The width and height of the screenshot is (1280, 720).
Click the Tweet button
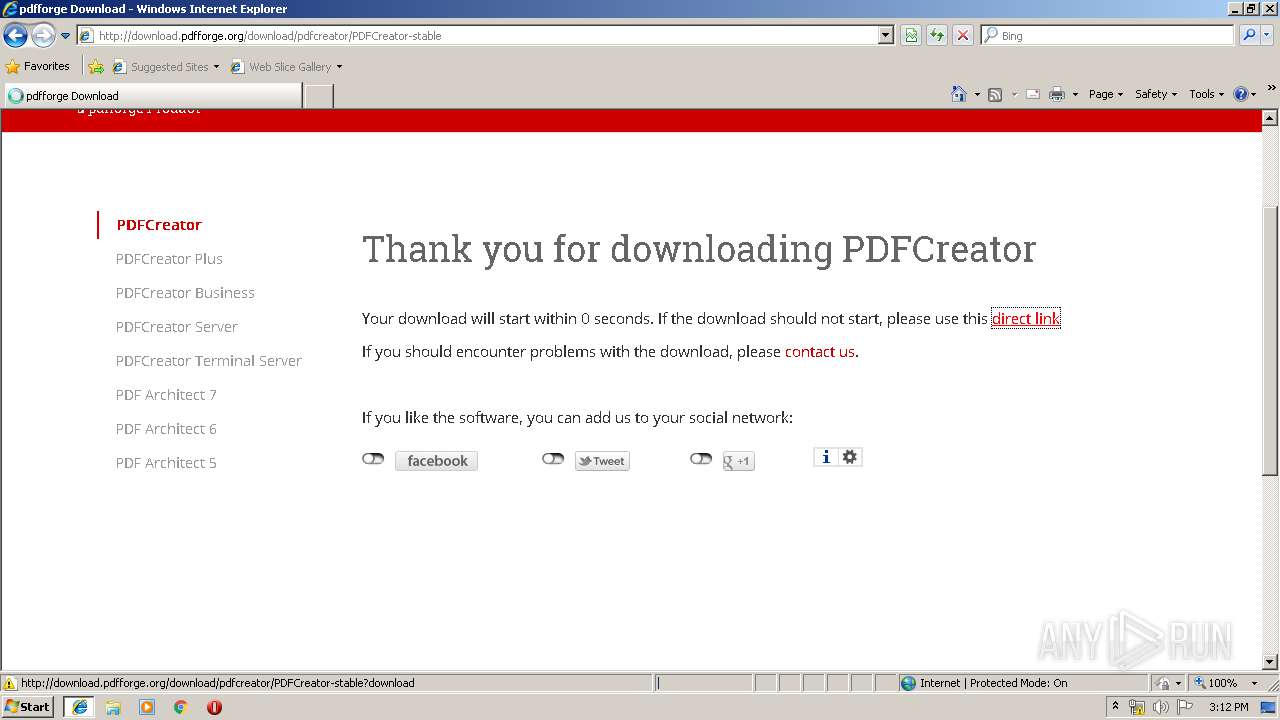pos(602,461)
